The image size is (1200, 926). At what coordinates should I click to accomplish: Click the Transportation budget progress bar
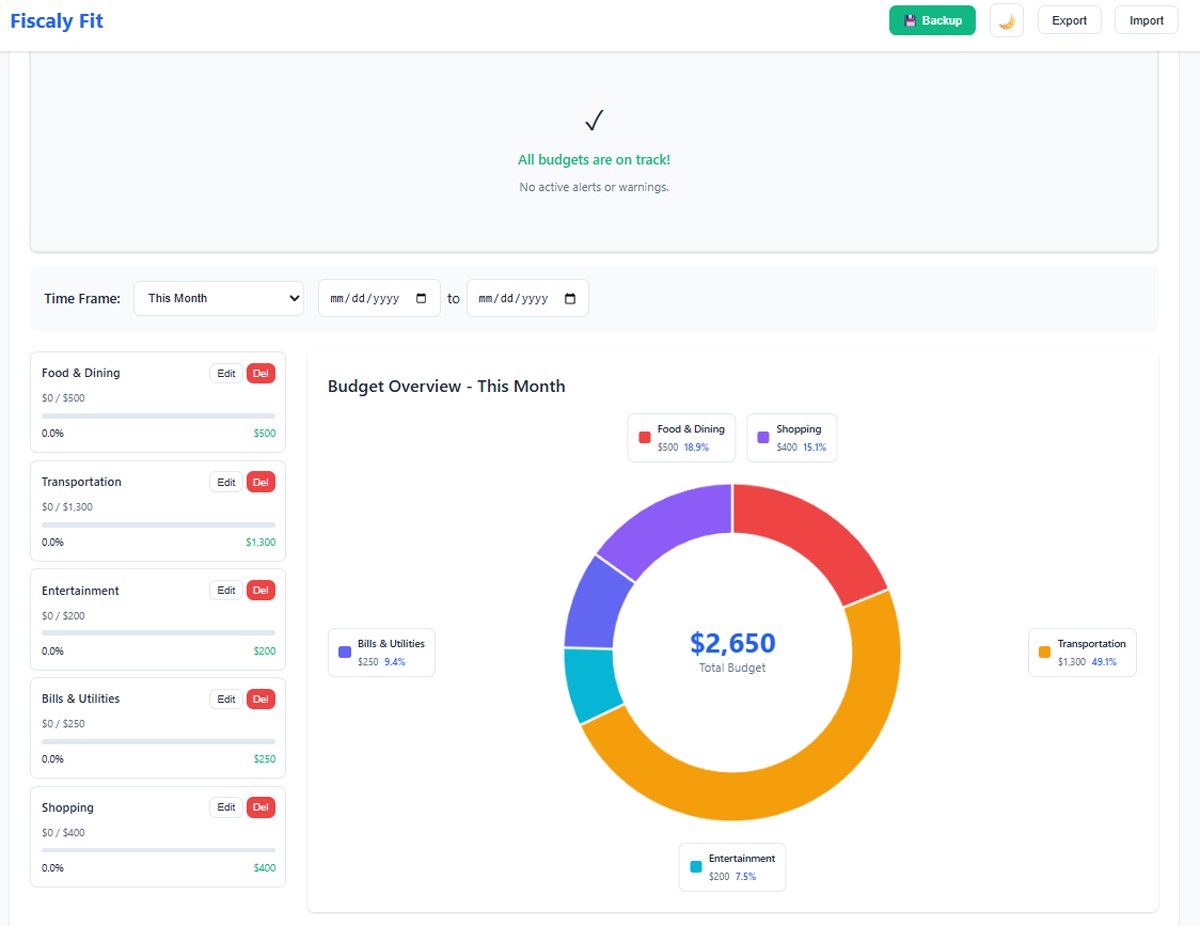point(158,522)
